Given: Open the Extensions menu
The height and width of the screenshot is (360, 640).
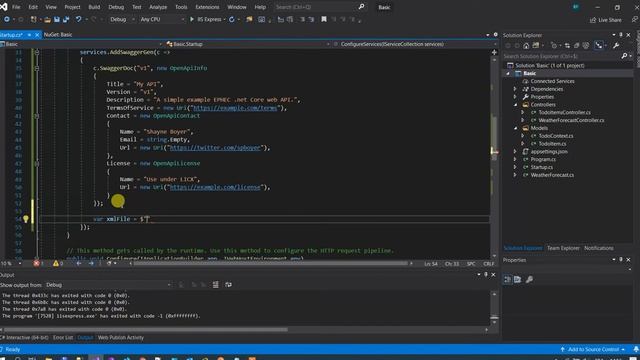Looking at the screenshot, I should (x=207, y=7).
